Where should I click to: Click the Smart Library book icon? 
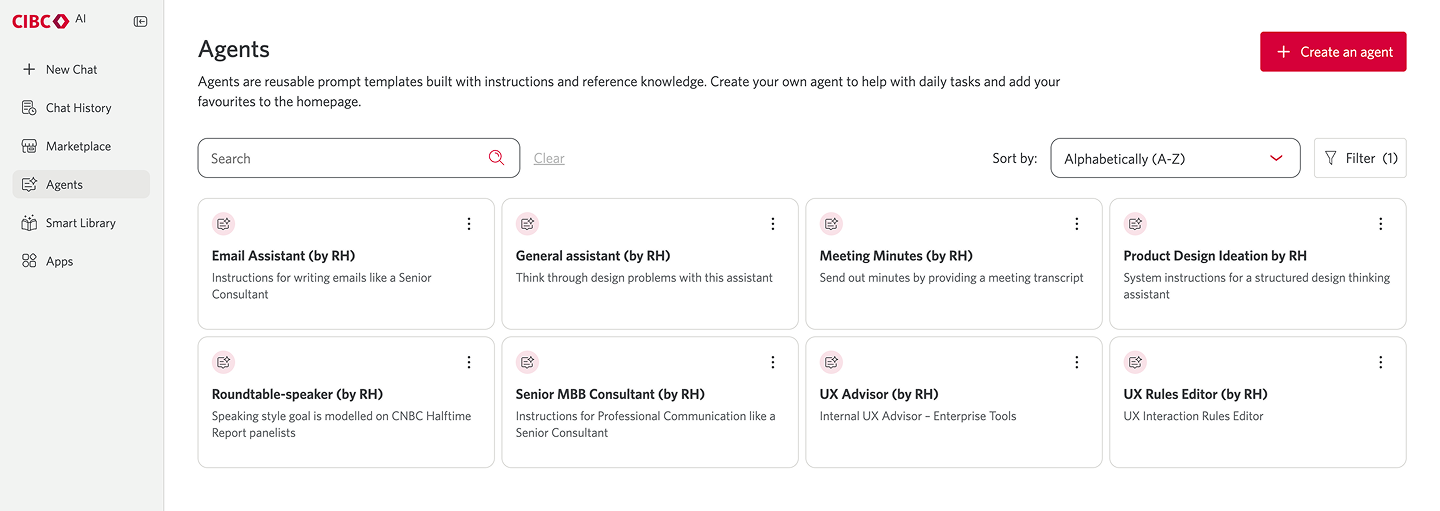pyautogui.click(x=29, y=223)
